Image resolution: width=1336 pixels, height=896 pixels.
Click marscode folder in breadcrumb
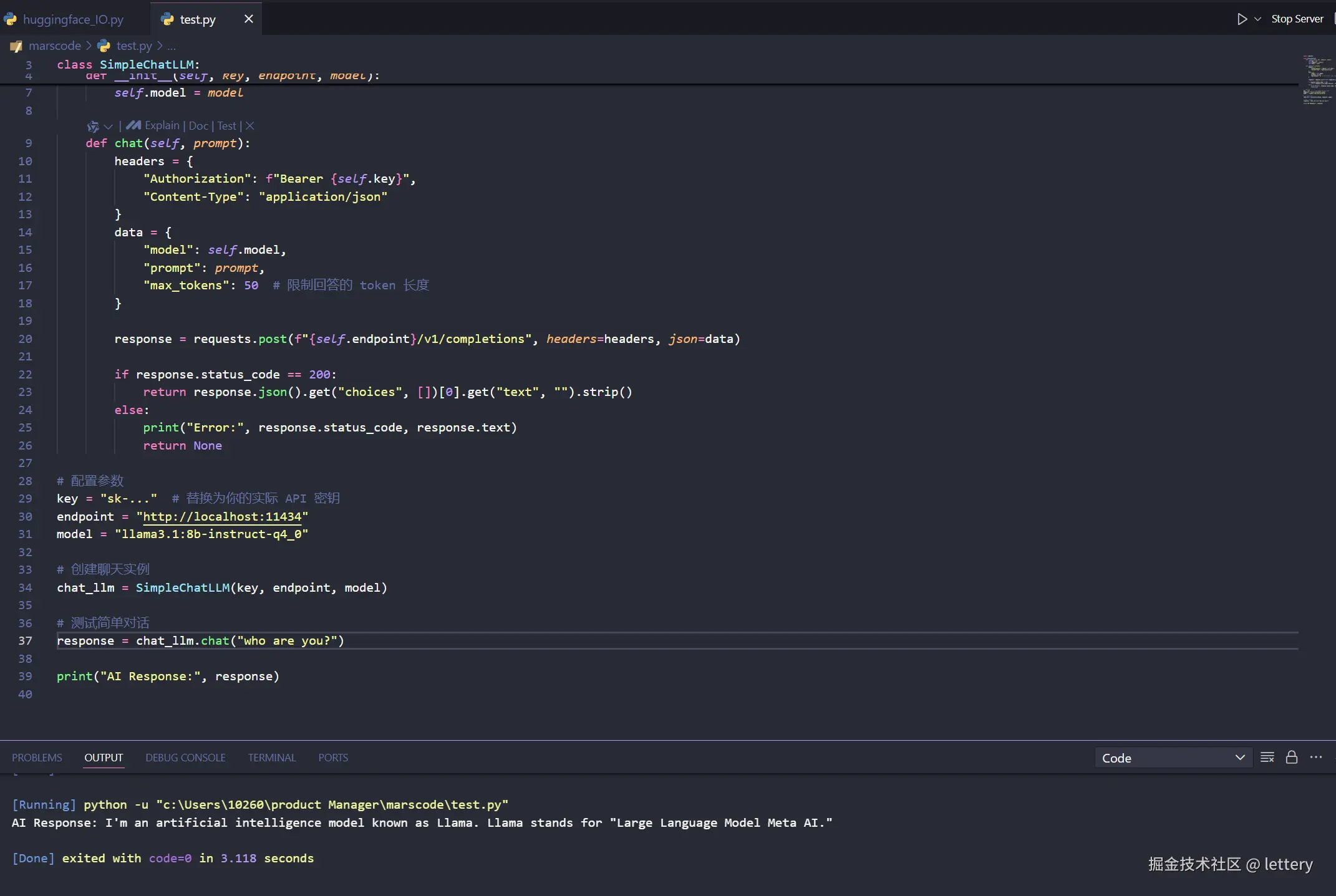coord(55,46)
